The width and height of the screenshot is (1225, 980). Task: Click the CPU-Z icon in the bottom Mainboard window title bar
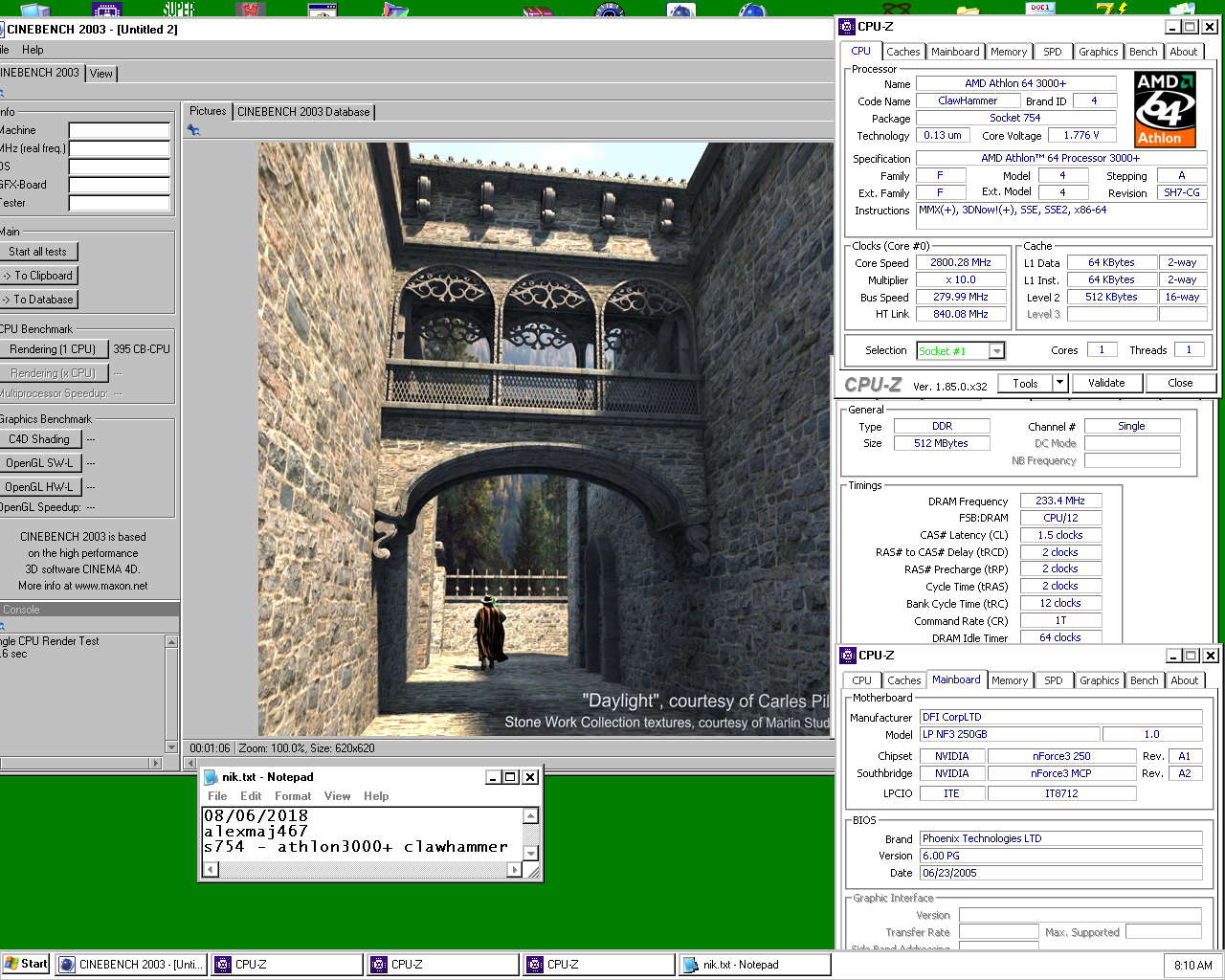coord(847,656)
